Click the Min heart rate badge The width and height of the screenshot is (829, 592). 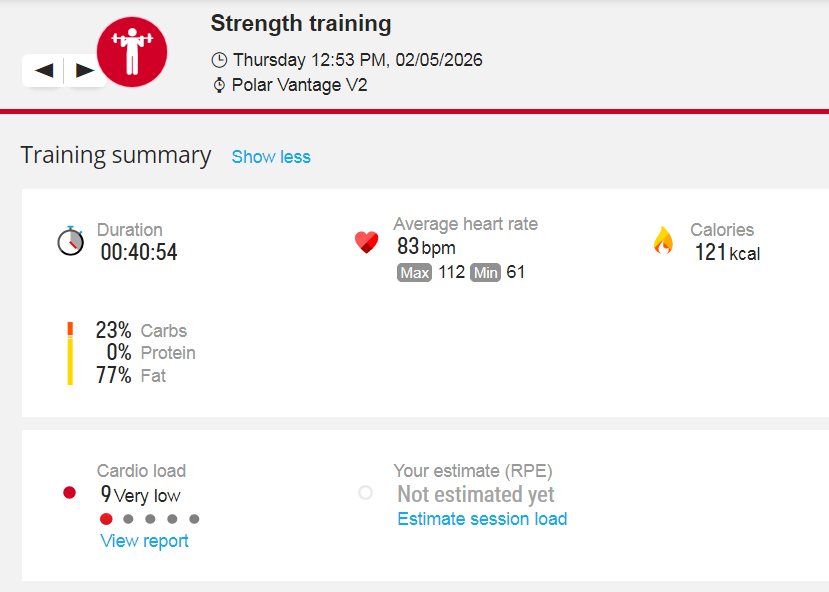tap(485, 272)
